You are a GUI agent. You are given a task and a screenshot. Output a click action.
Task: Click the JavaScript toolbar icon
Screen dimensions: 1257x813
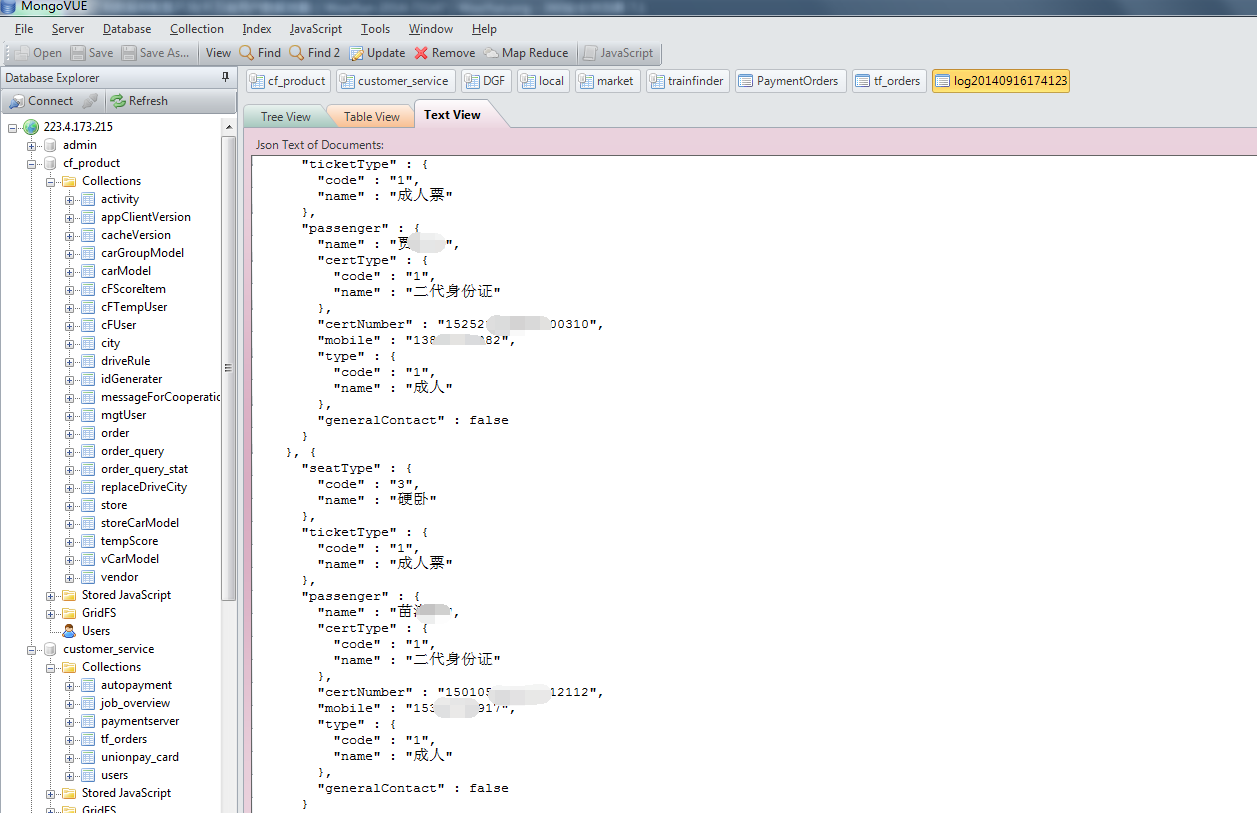coord(590,53)
